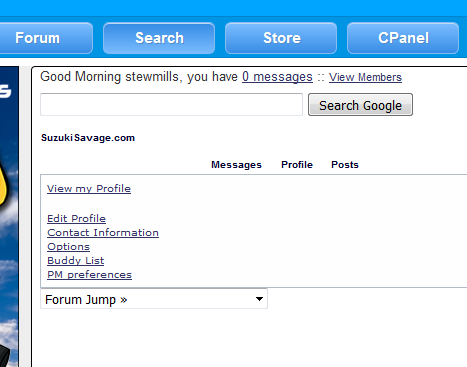Image resolution: width=467 pixels, height=367 pixels.
Task: Expand the Forum Jump dropdown
Action: tap(154, 299)
